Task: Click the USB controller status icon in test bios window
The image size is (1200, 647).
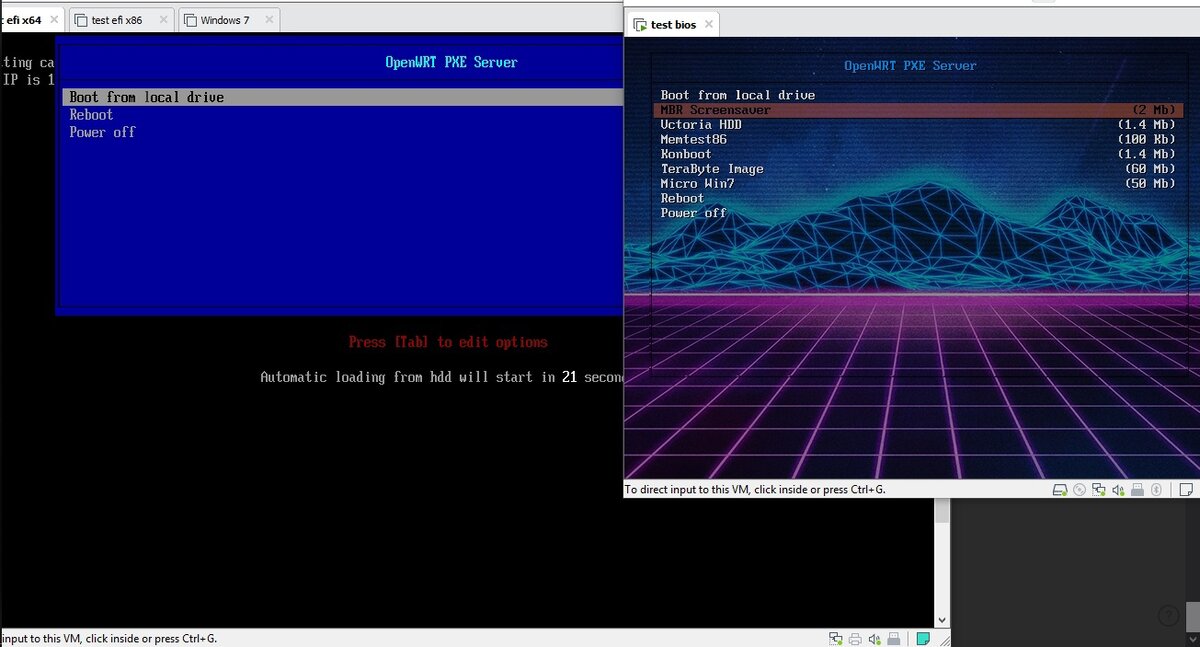Action: 1137,490
